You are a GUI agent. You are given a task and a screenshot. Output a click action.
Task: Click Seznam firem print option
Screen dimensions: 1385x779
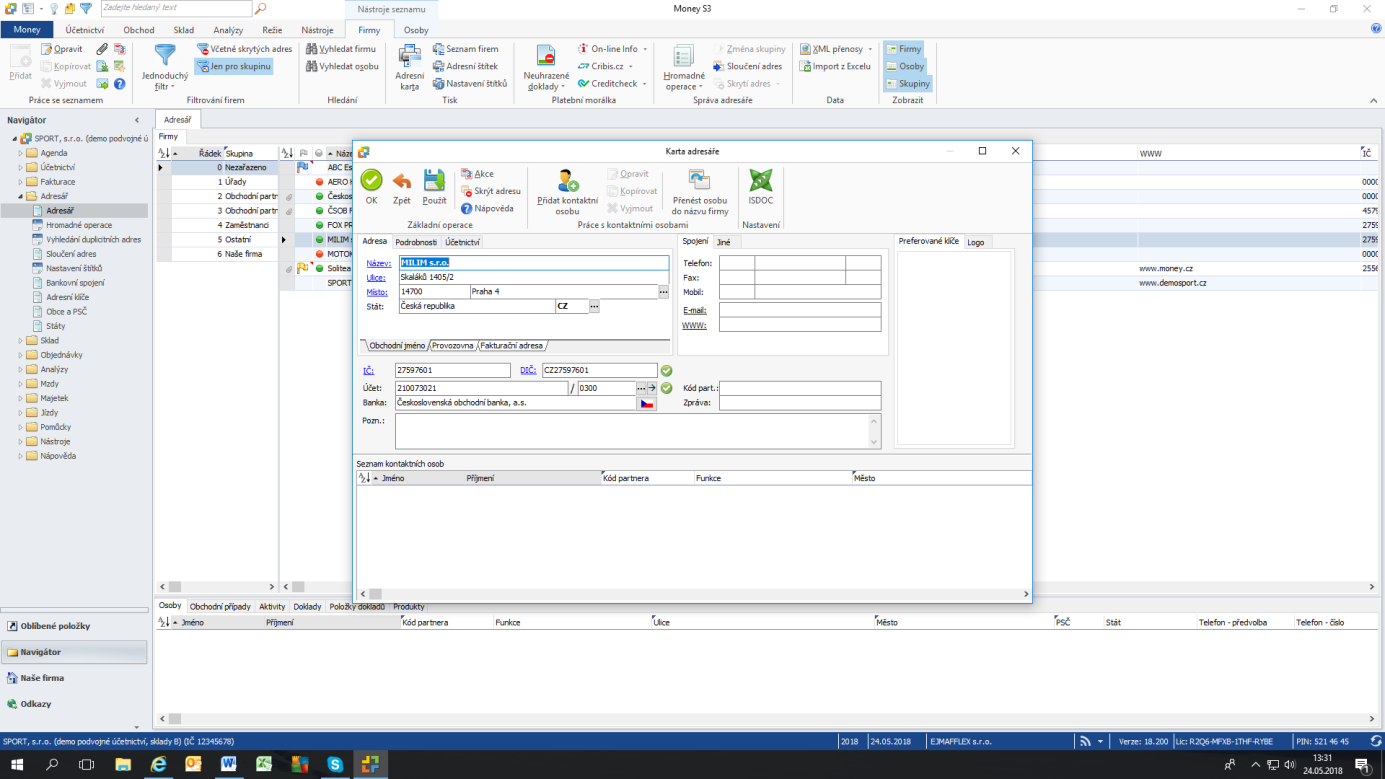pyautogui.click(x=465, y=49)
